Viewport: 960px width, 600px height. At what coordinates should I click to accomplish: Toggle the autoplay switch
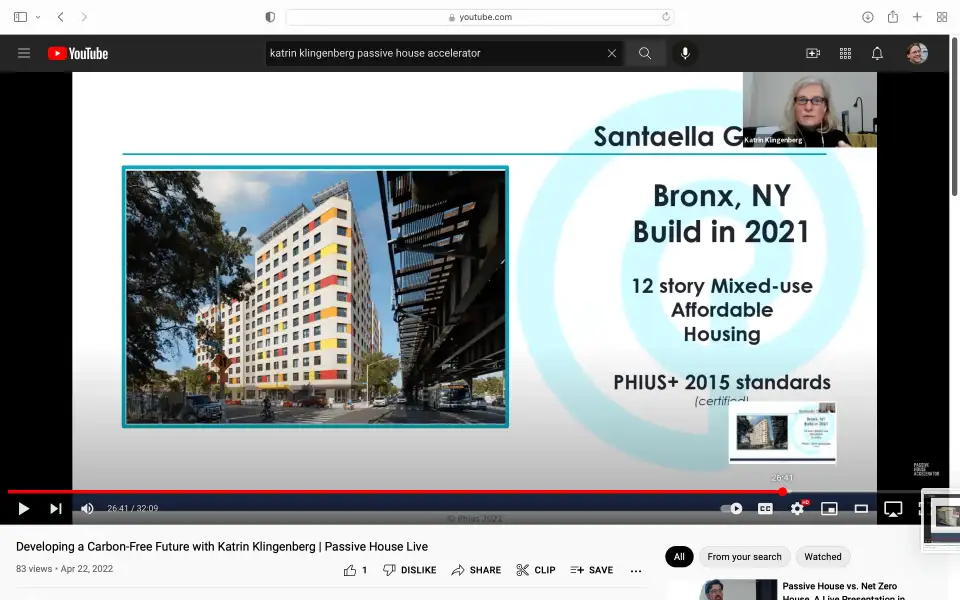coord(732,508)
